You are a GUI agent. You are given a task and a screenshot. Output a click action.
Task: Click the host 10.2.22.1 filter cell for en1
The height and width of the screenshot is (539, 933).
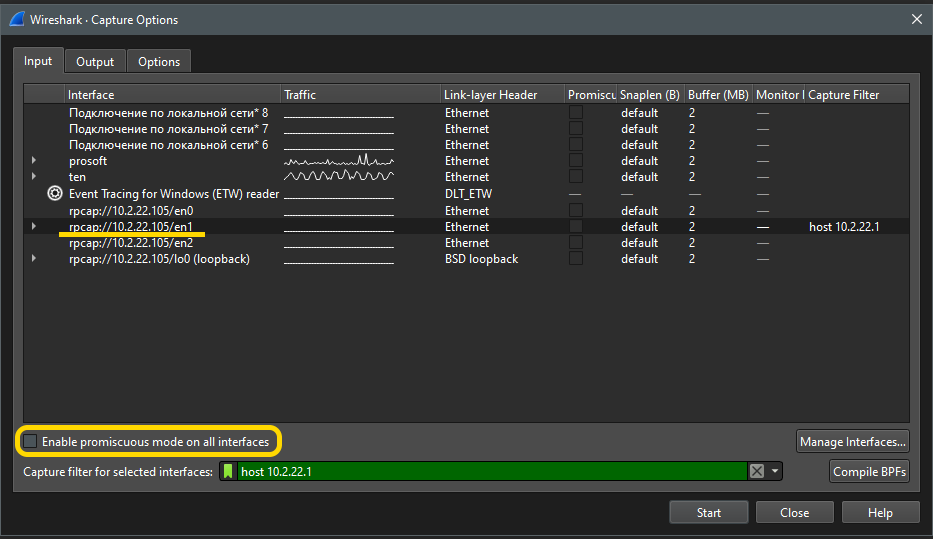coord(844,227)
